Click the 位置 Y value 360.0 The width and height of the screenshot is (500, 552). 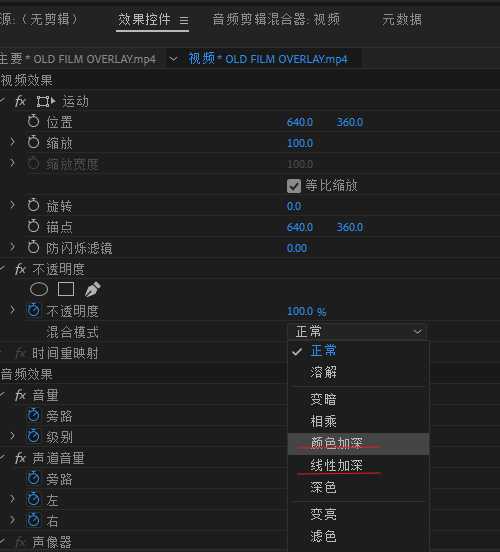point(350,122)
